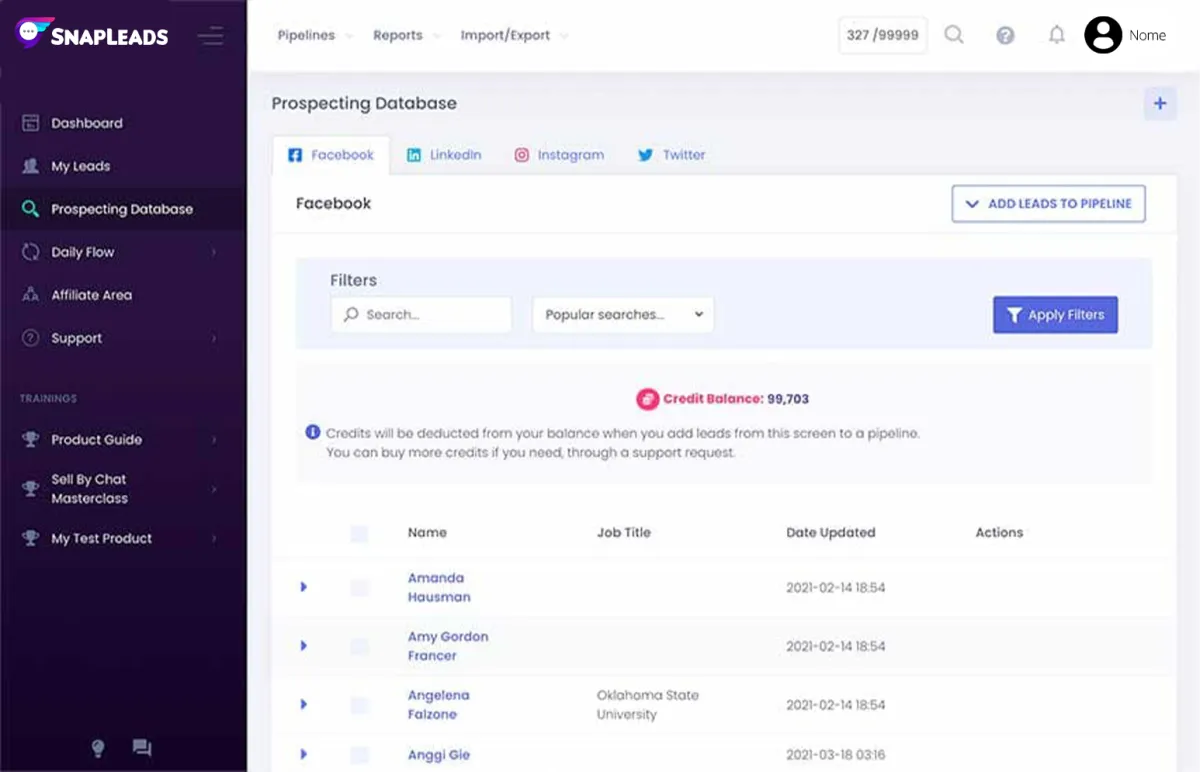Click the Apply Filters button
Screen dimensions: 1200x772
pos(1055,314)
